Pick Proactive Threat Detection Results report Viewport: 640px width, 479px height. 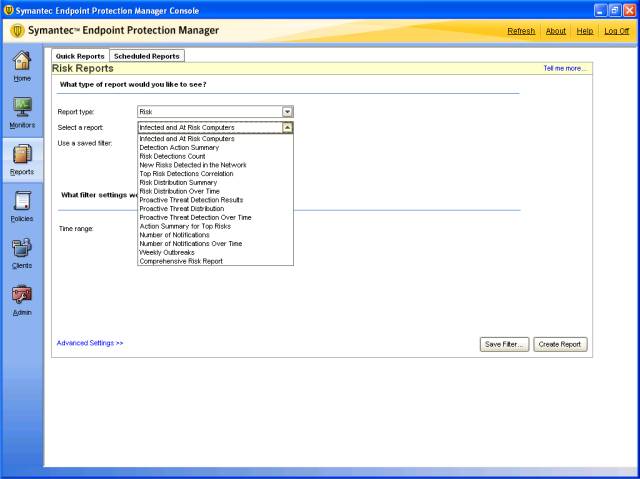point(215,200)
